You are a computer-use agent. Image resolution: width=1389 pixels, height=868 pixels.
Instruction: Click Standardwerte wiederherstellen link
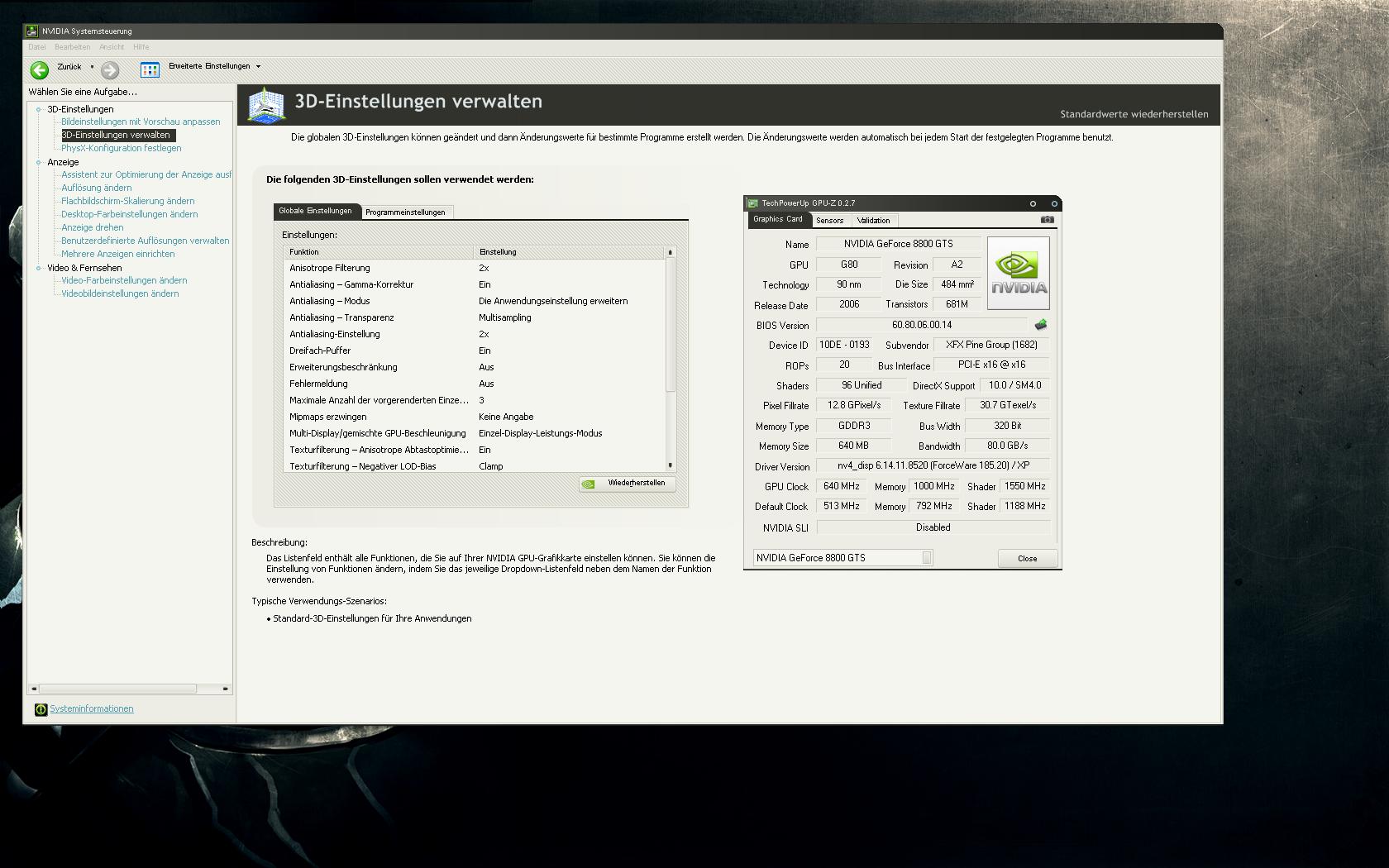click(1134, 114)
